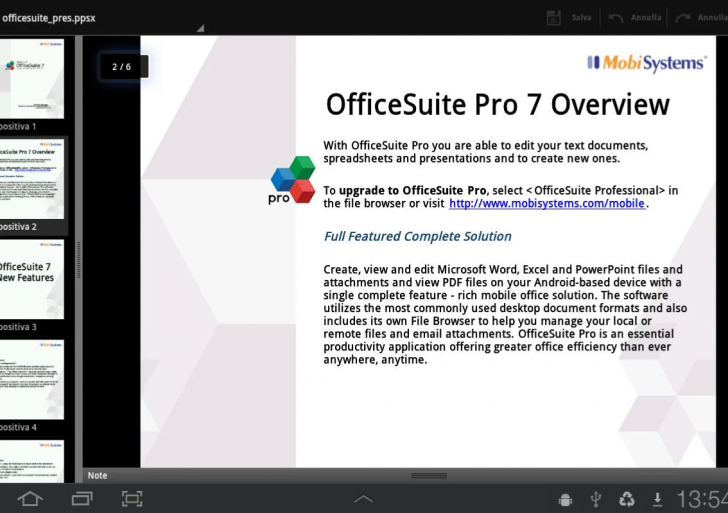
Task: Click the 2 / 6 slide counter
Action: pyautogui.click(x=122, y=66)
